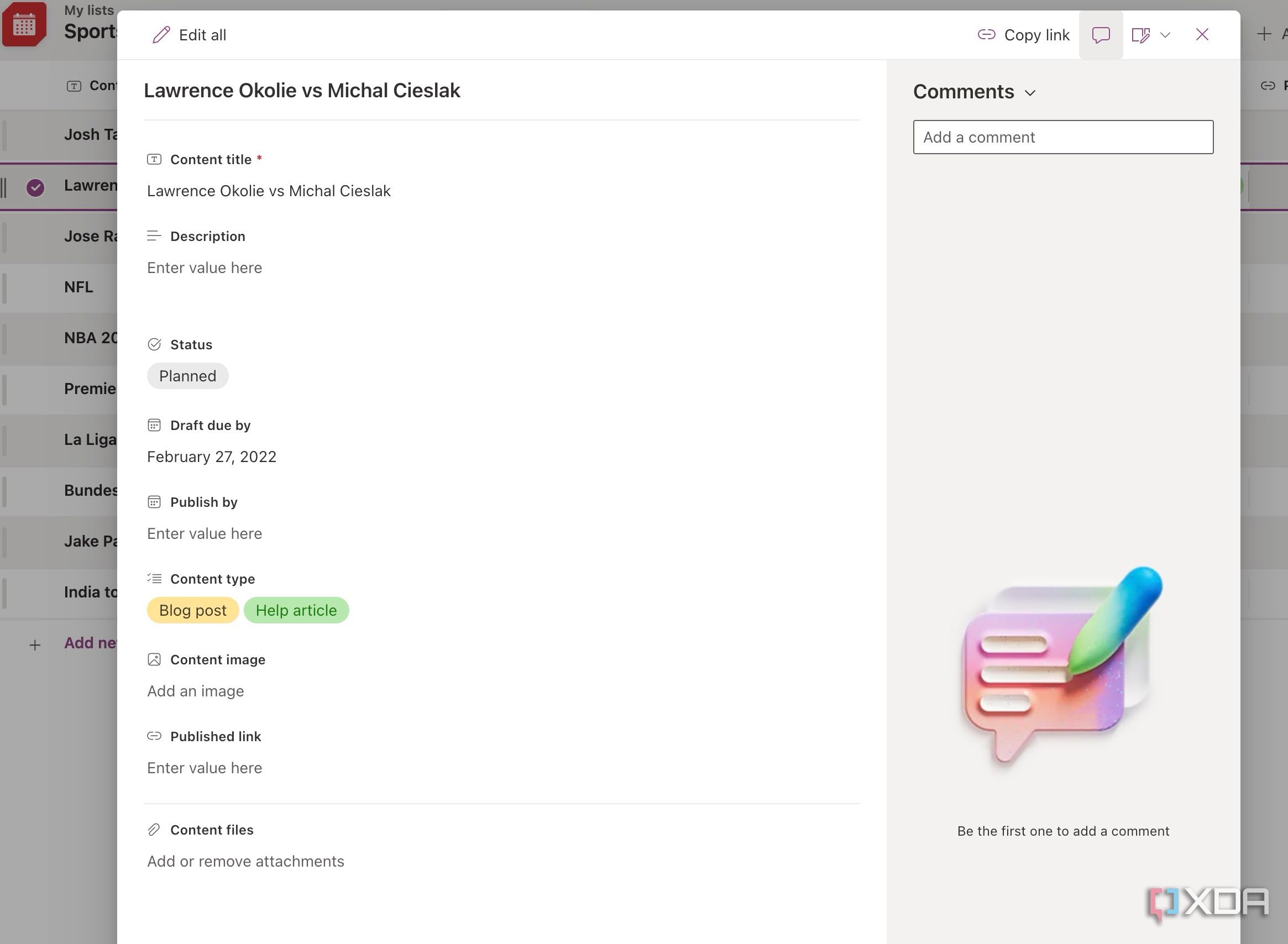This screenshot has height=944, width=1288.
Task: Collapse the Comments section chevron
Action: click(1031, 92)
